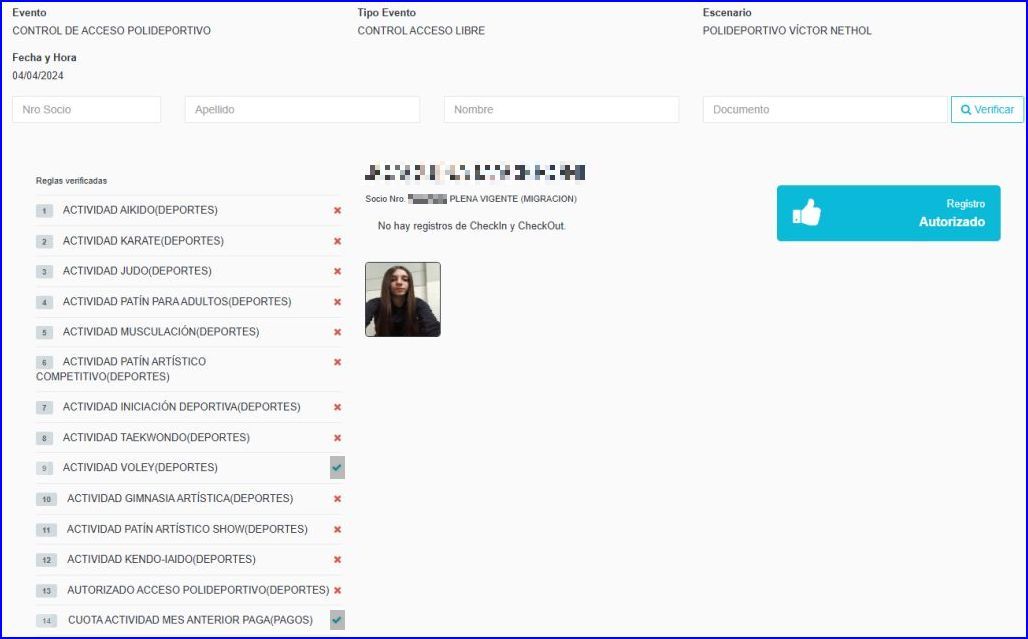Viewport: 1028px width, 639px height.
Task: Select ACTIVIDAD PATÍN ARTÍSTICO SHOW(DEPORTES) text
Action: [x=188, y=530]
